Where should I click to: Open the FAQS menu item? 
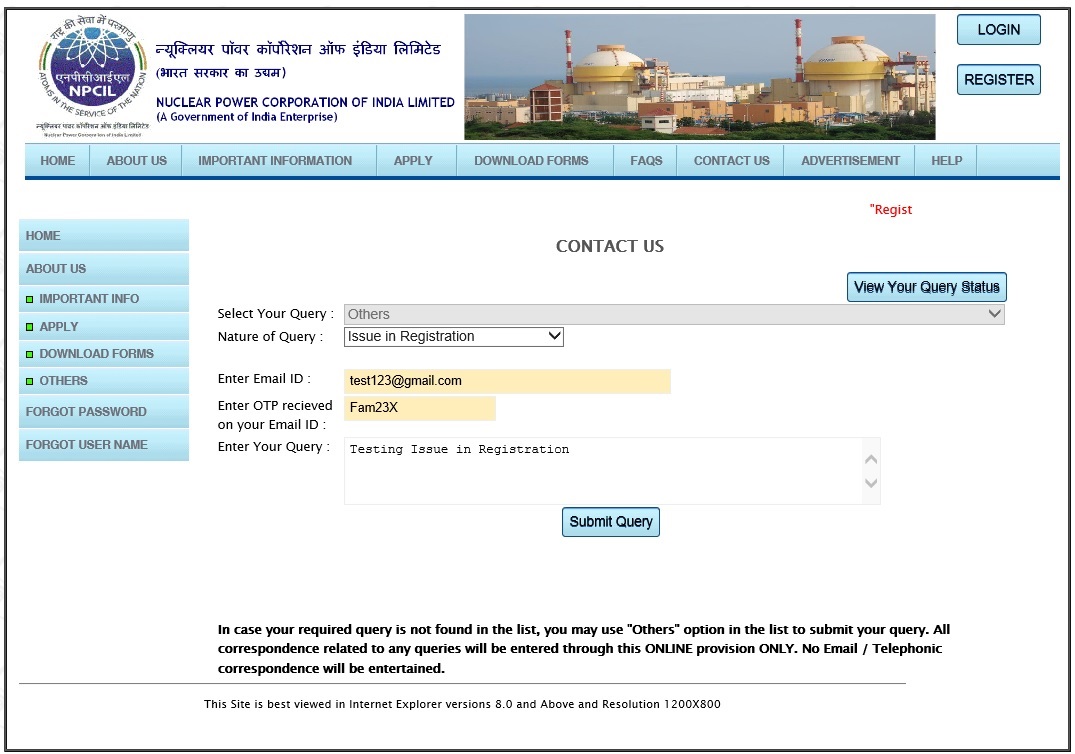coord(646,160)
